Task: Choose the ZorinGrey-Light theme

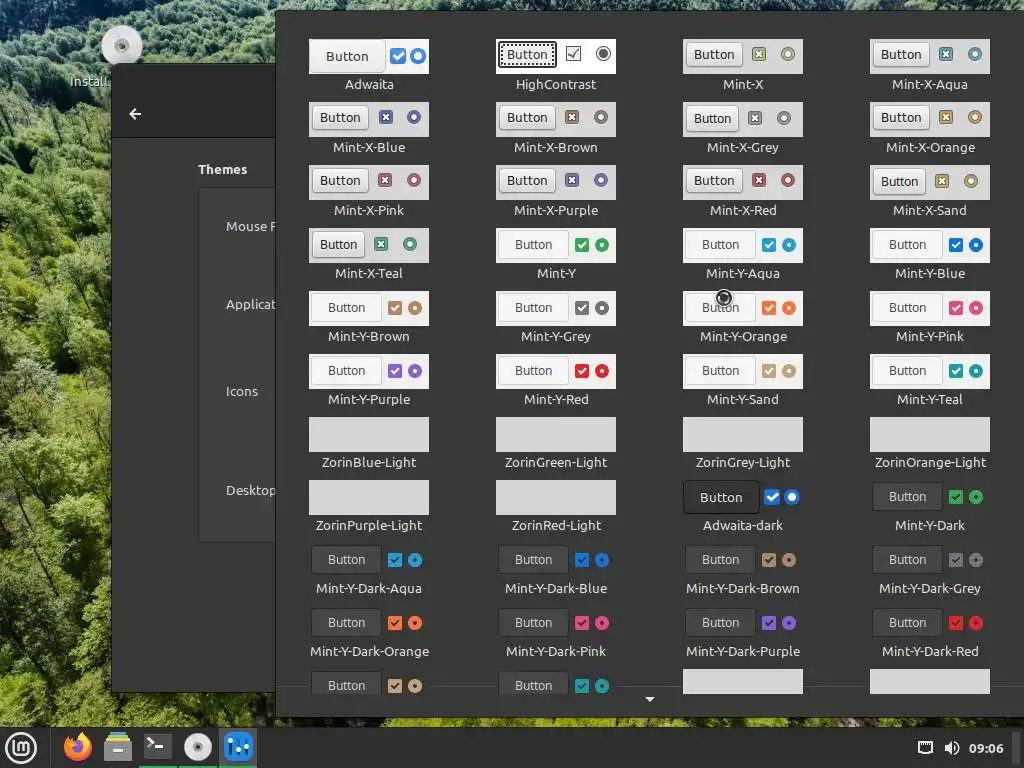Action: click(743, 443)
